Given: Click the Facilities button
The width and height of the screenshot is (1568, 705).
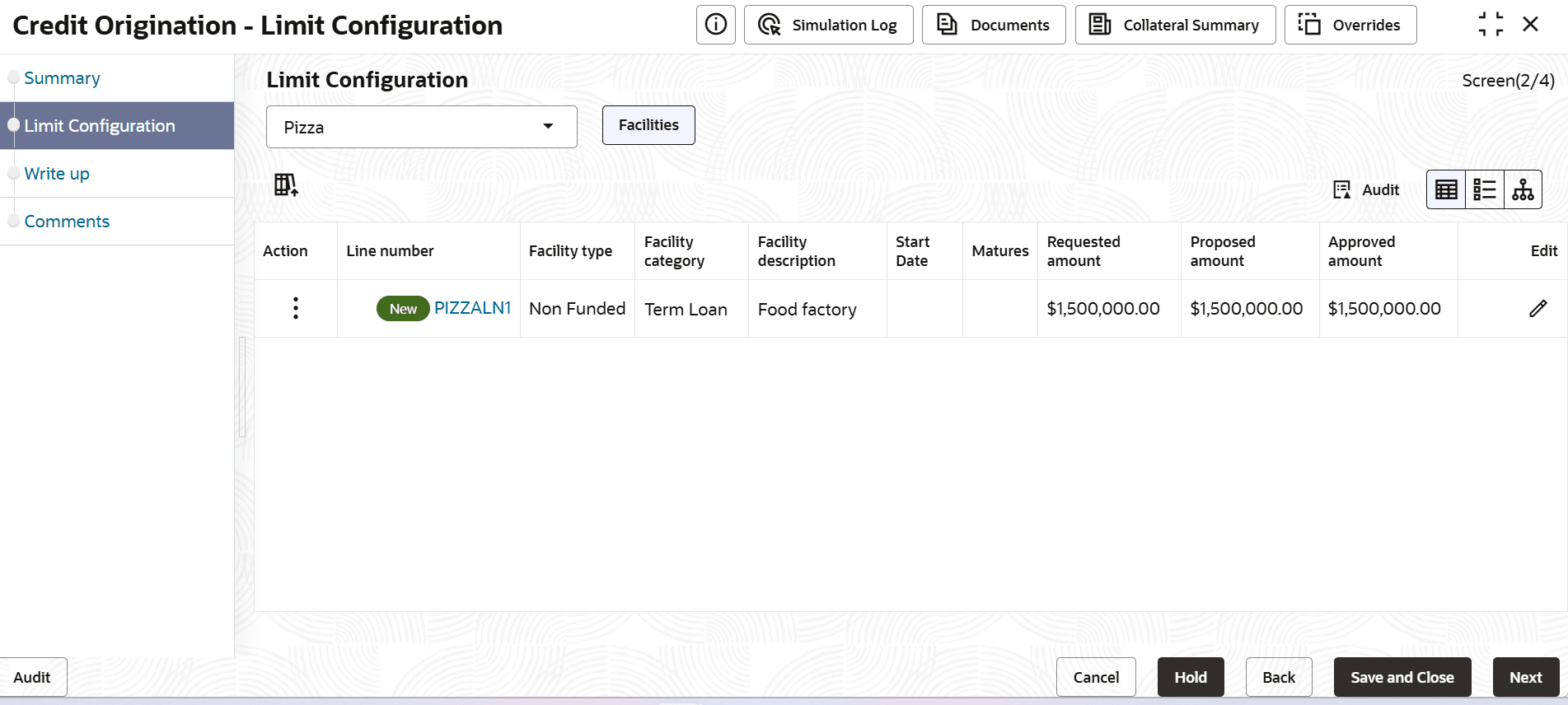Looking at the screenshot, I should (x=648, y=125).
